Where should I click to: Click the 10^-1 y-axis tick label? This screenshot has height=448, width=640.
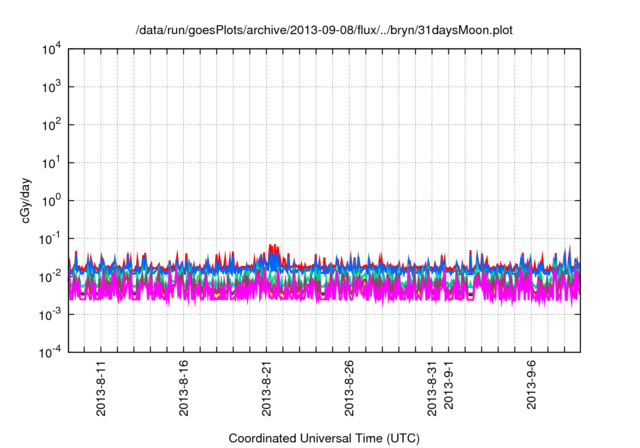(50, 238)
